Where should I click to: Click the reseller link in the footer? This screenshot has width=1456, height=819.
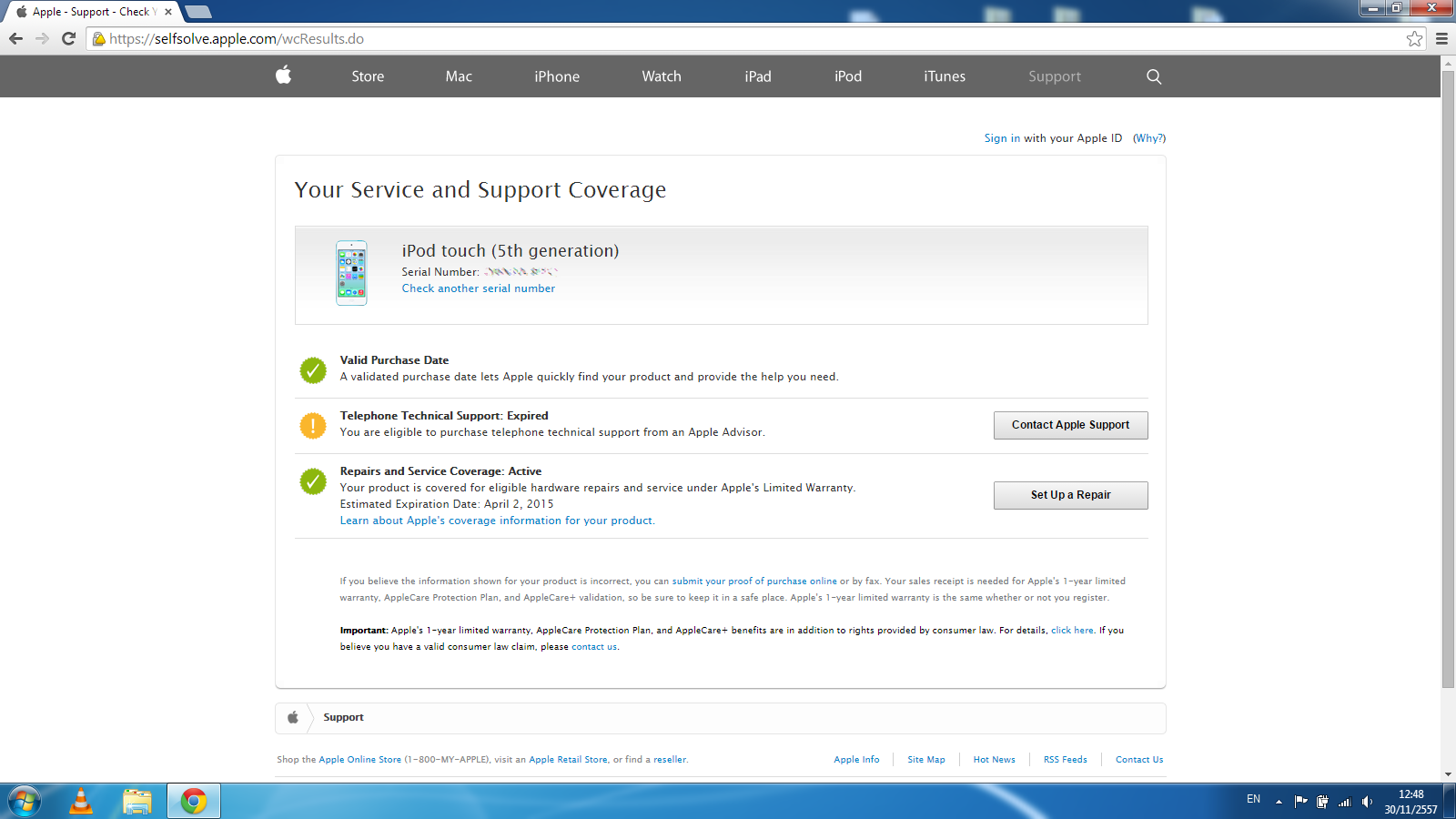tap(670, 759)
